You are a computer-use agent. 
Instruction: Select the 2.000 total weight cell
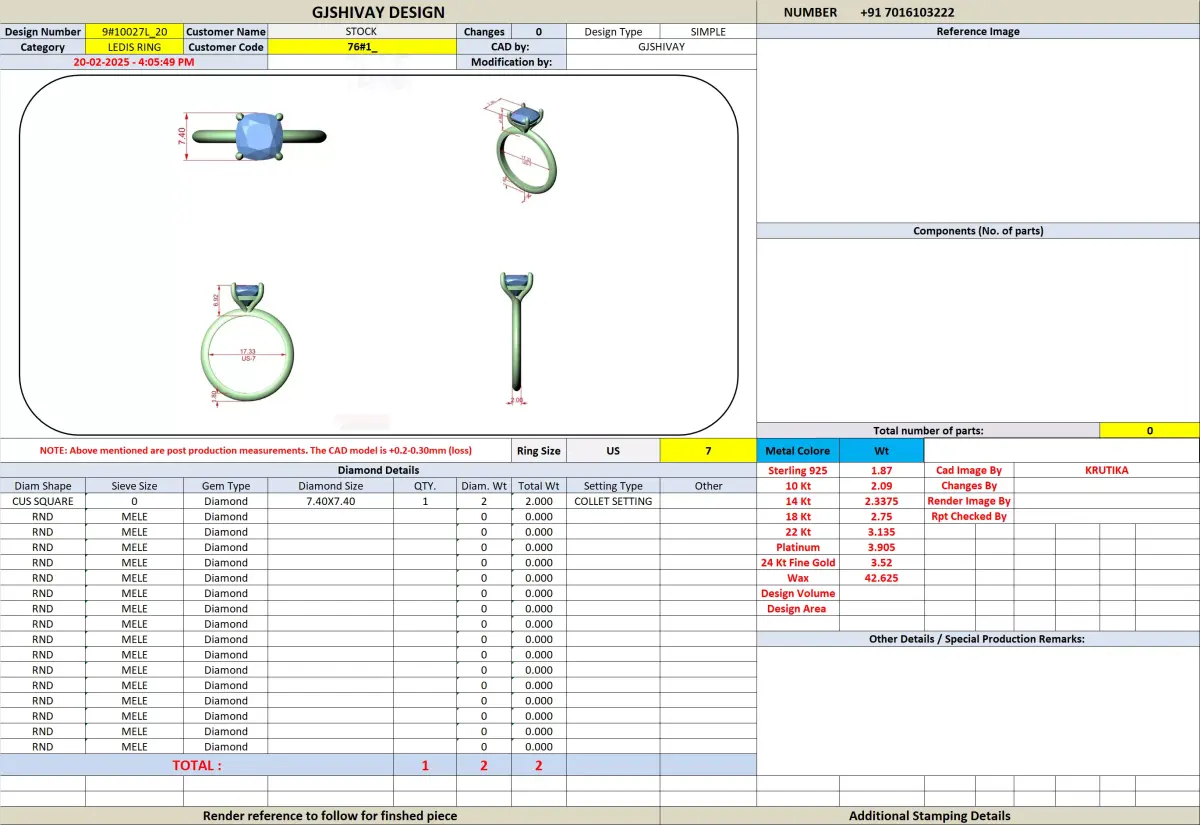538,501
